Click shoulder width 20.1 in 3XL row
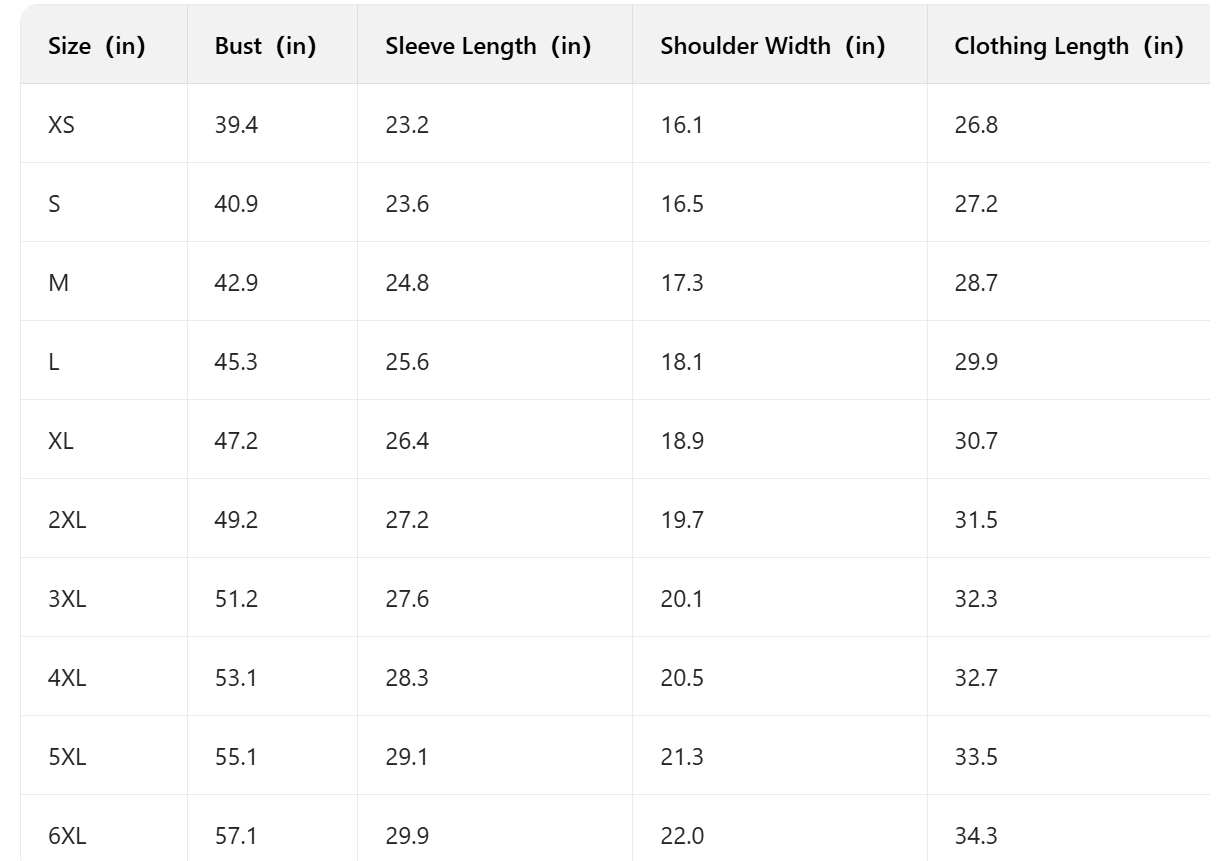Viewport: 1218px width, 861px height. [x=682, y=599]
